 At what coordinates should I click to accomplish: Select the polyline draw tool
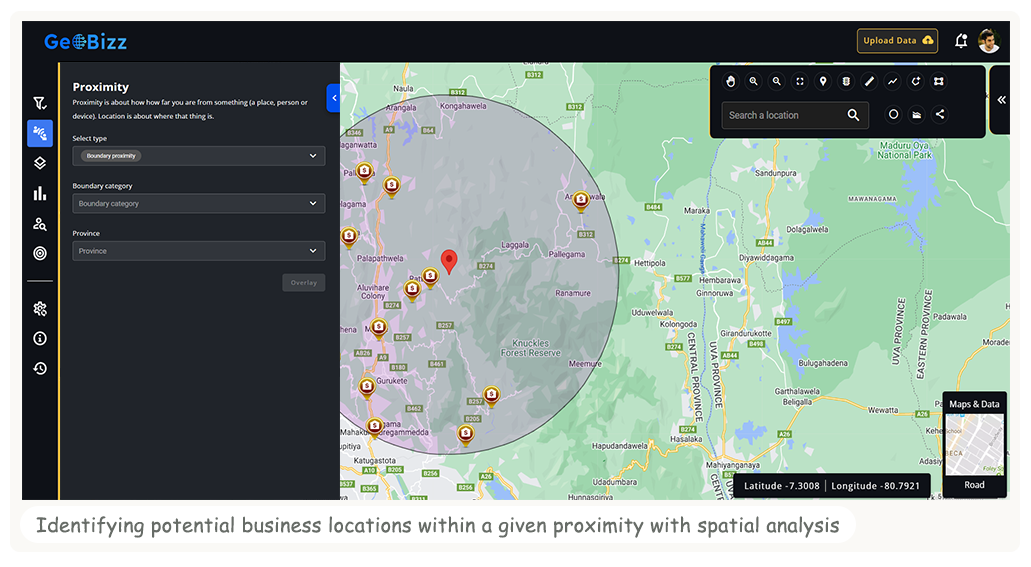[x=892, y=81]
